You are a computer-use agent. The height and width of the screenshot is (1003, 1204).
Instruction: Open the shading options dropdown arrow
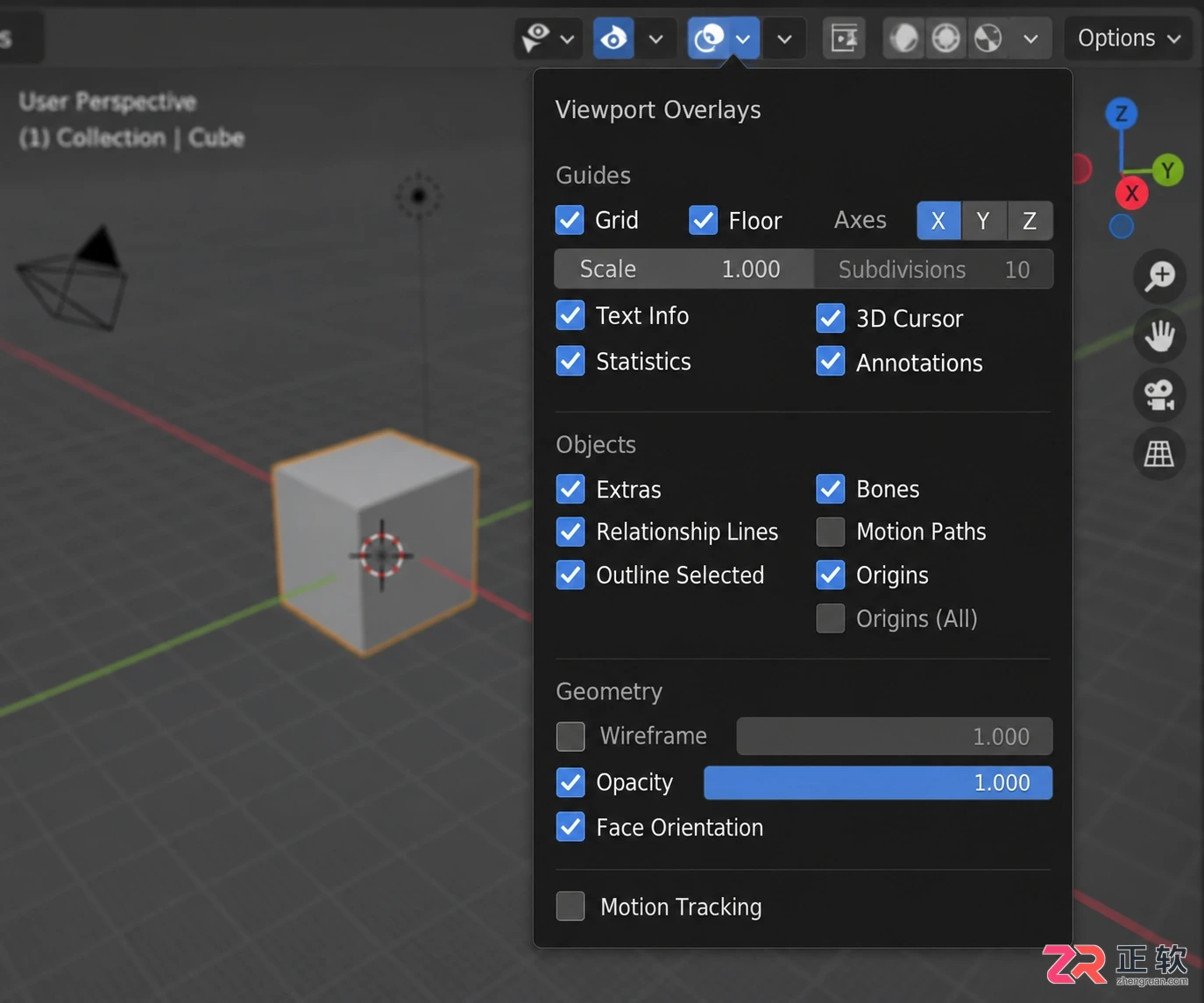[x=1031, y=39]
